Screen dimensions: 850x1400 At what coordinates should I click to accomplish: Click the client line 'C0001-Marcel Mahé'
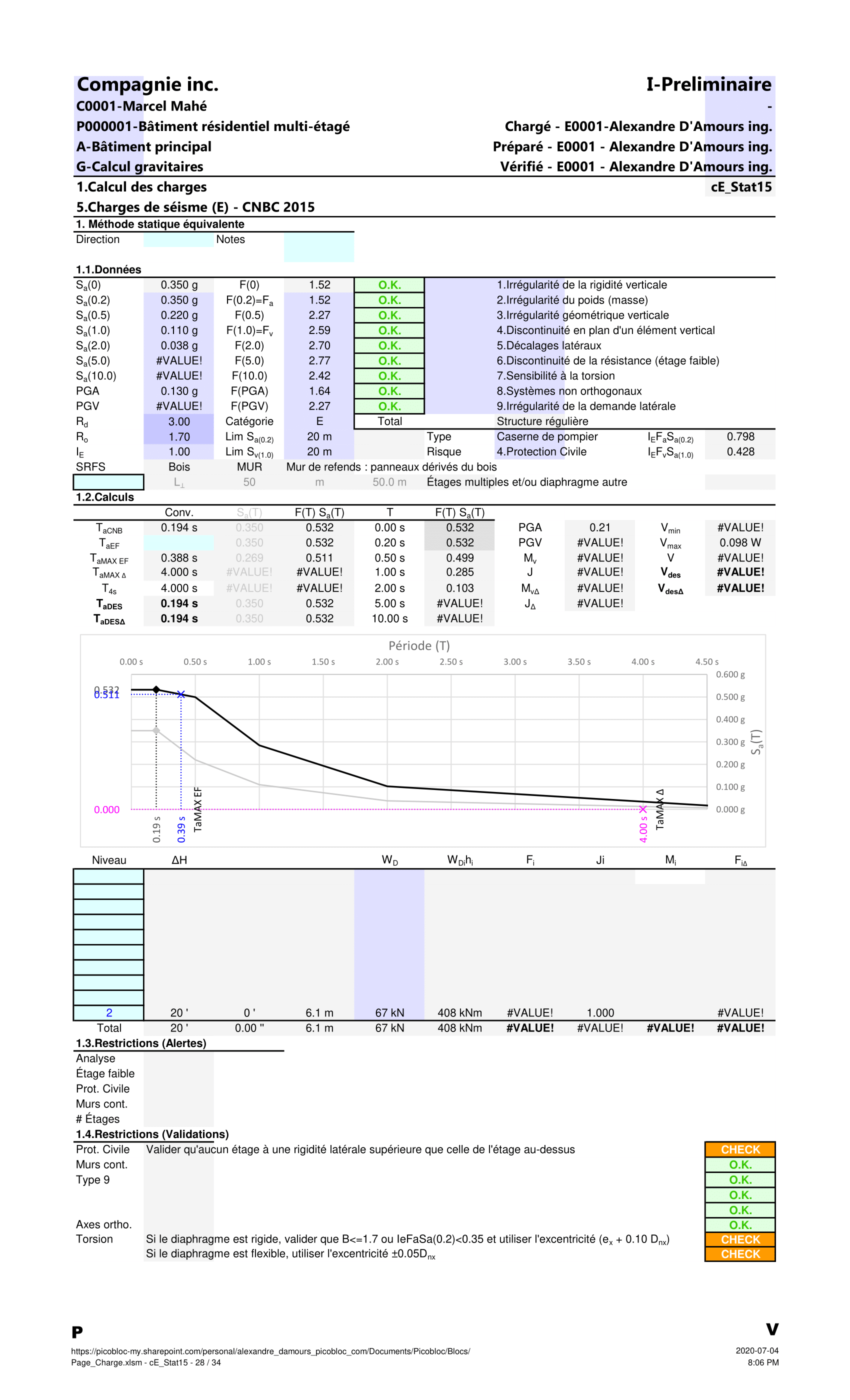pyautogui.click(x=141, y=106)
